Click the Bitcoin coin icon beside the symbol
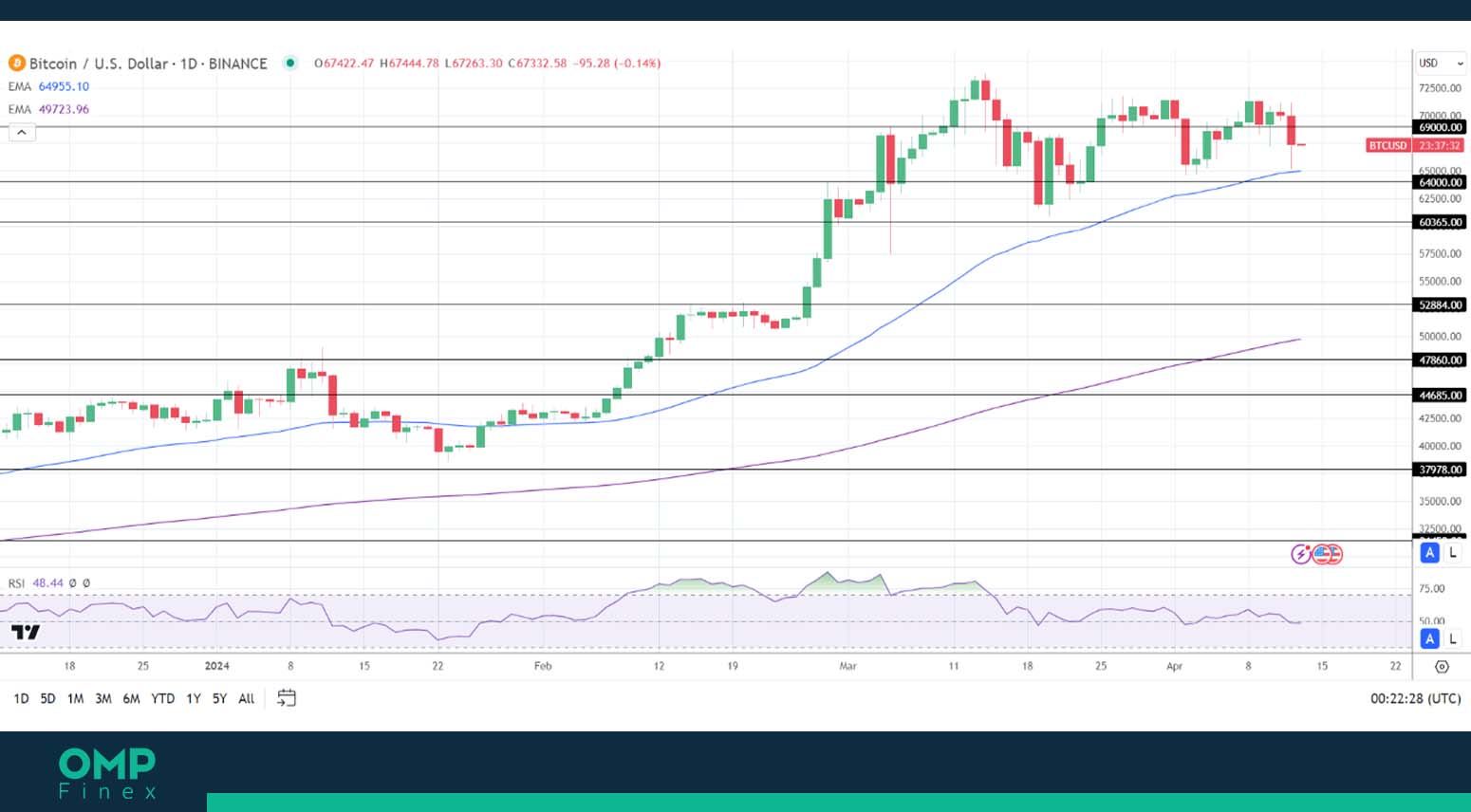This screenshot has width=1471, height=812. (16, 64)
